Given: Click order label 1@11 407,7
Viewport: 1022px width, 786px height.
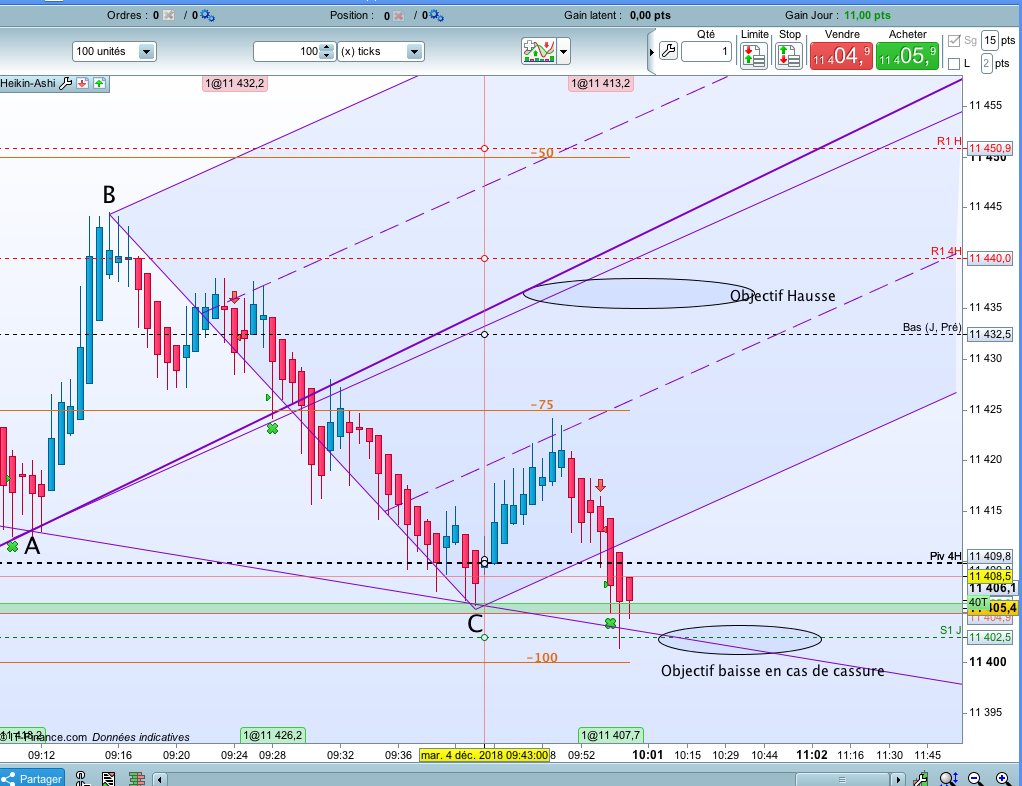Looking at the screenshot, I should (611, 735).
